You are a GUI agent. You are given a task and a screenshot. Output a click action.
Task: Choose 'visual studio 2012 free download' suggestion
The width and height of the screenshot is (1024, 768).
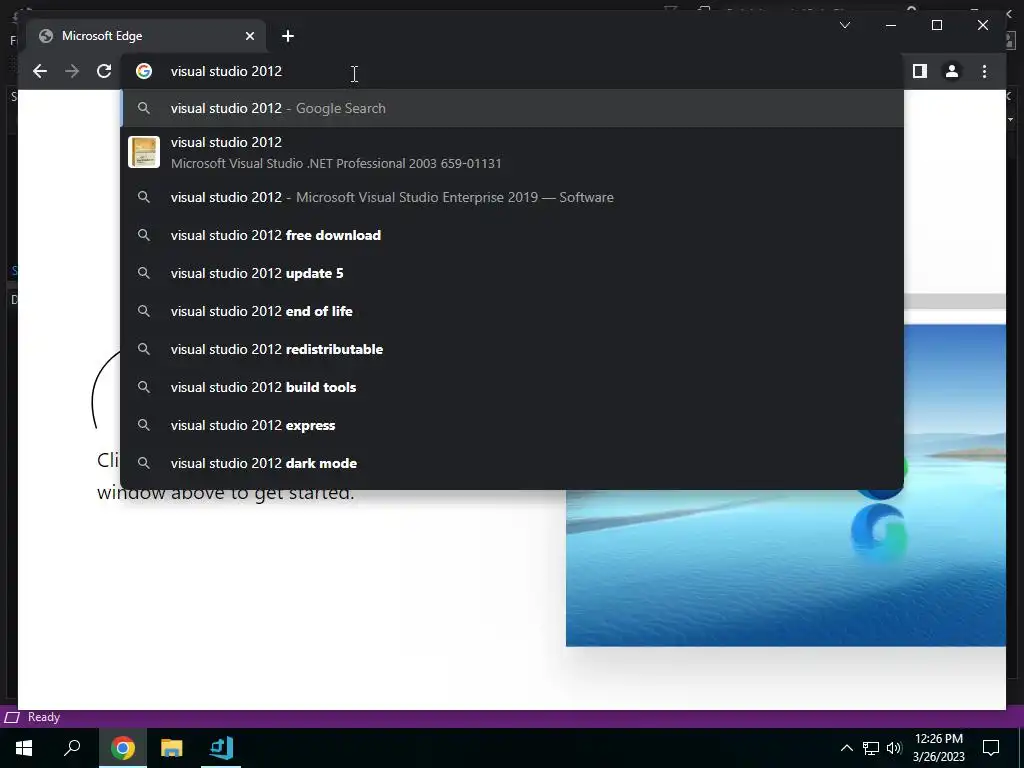513,235
